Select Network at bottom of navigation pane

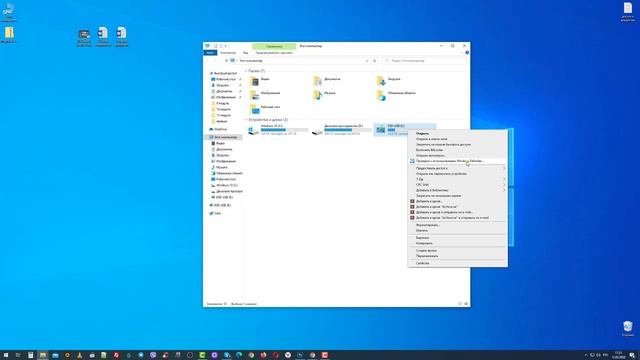215,213
